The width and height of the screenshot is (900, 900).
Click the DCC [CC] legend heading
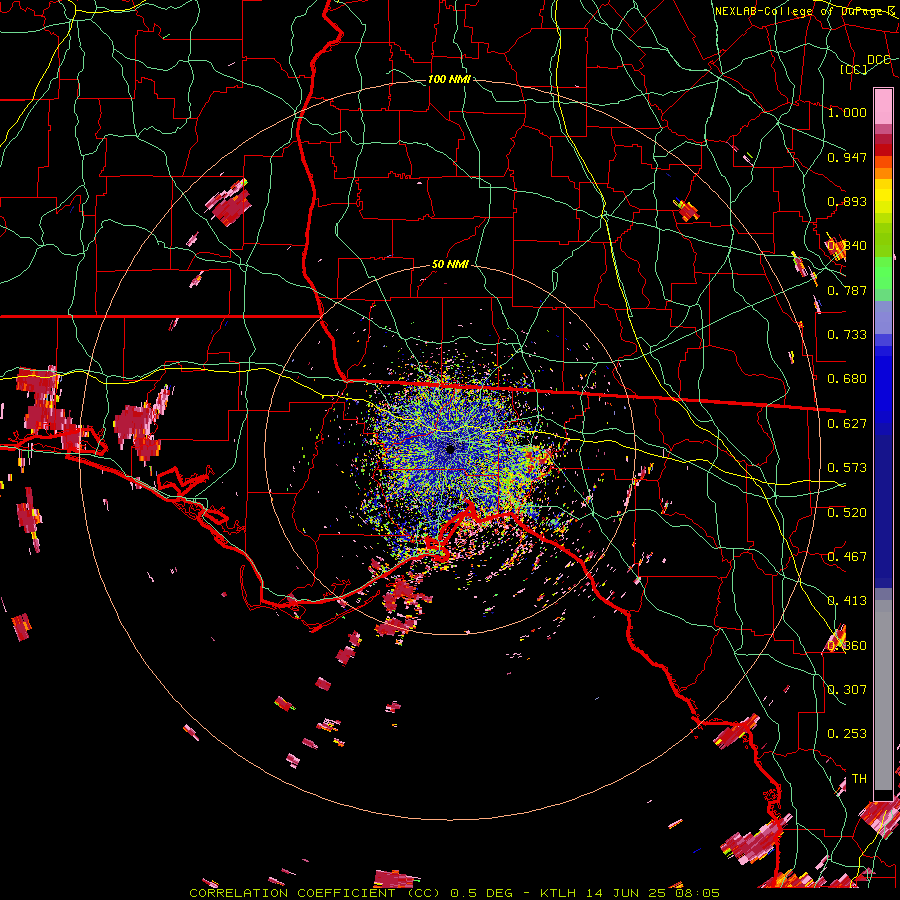click(x=866, y=64)
